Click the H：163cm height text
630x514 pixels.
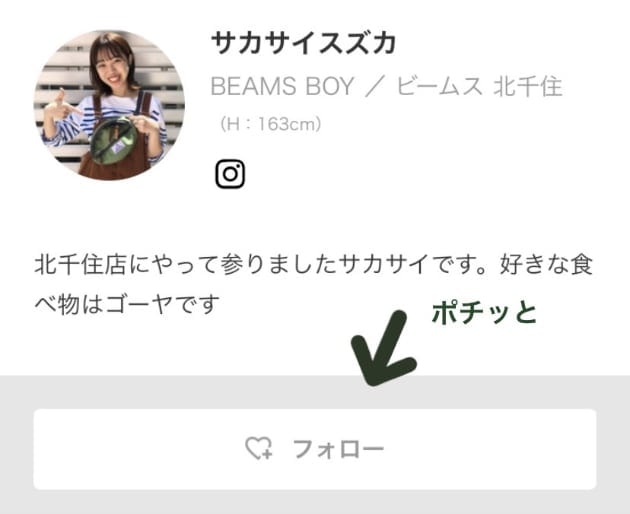pyautogui.click(x=270, y=124)
